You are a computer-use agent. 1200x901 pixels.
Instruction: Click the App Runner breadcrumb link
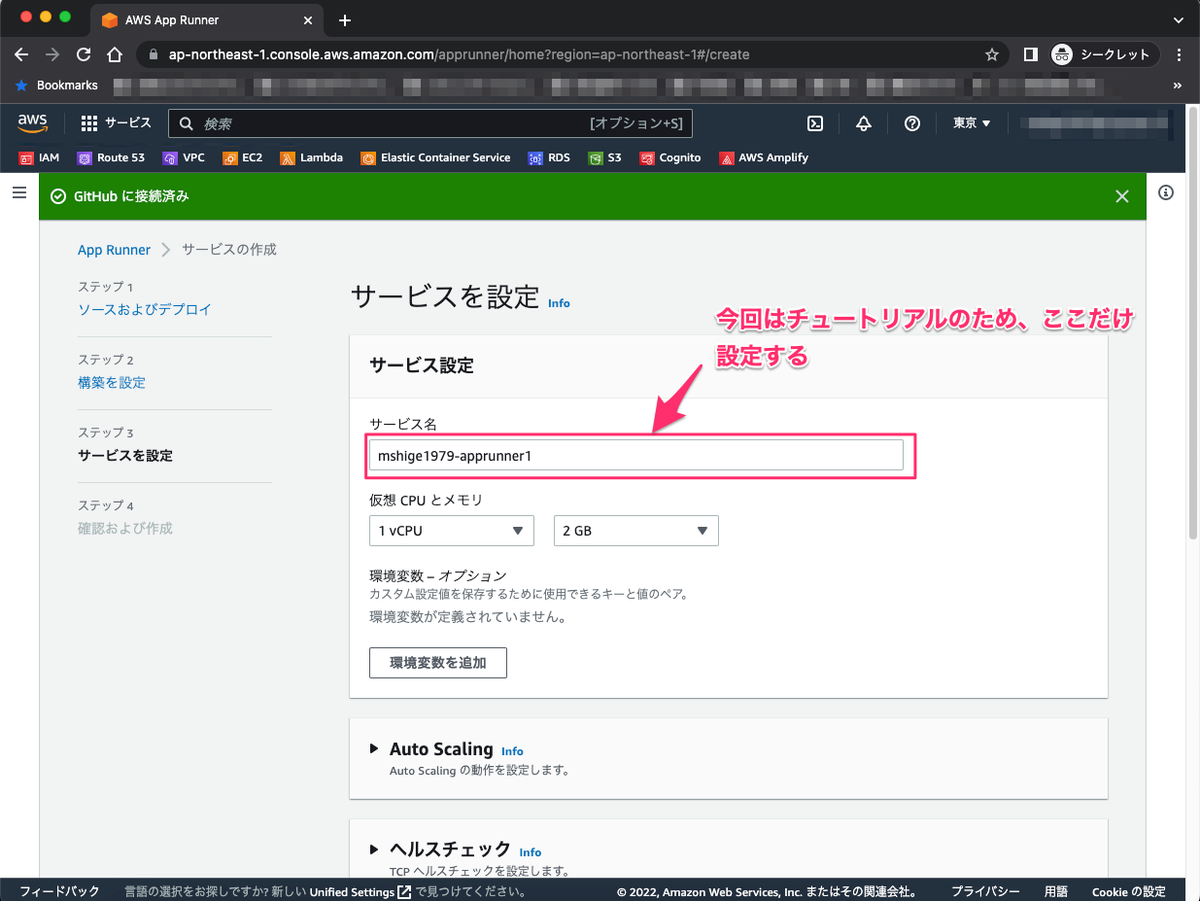tap(114, 250)
